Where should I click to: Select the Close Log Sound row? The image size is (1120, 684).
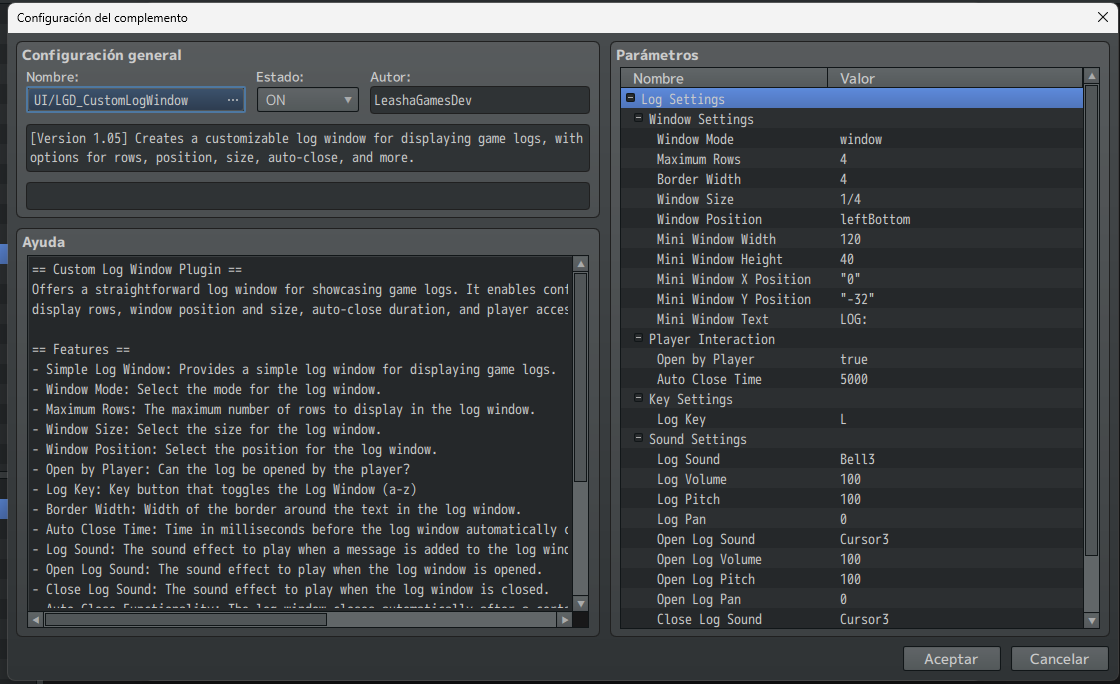852,619
